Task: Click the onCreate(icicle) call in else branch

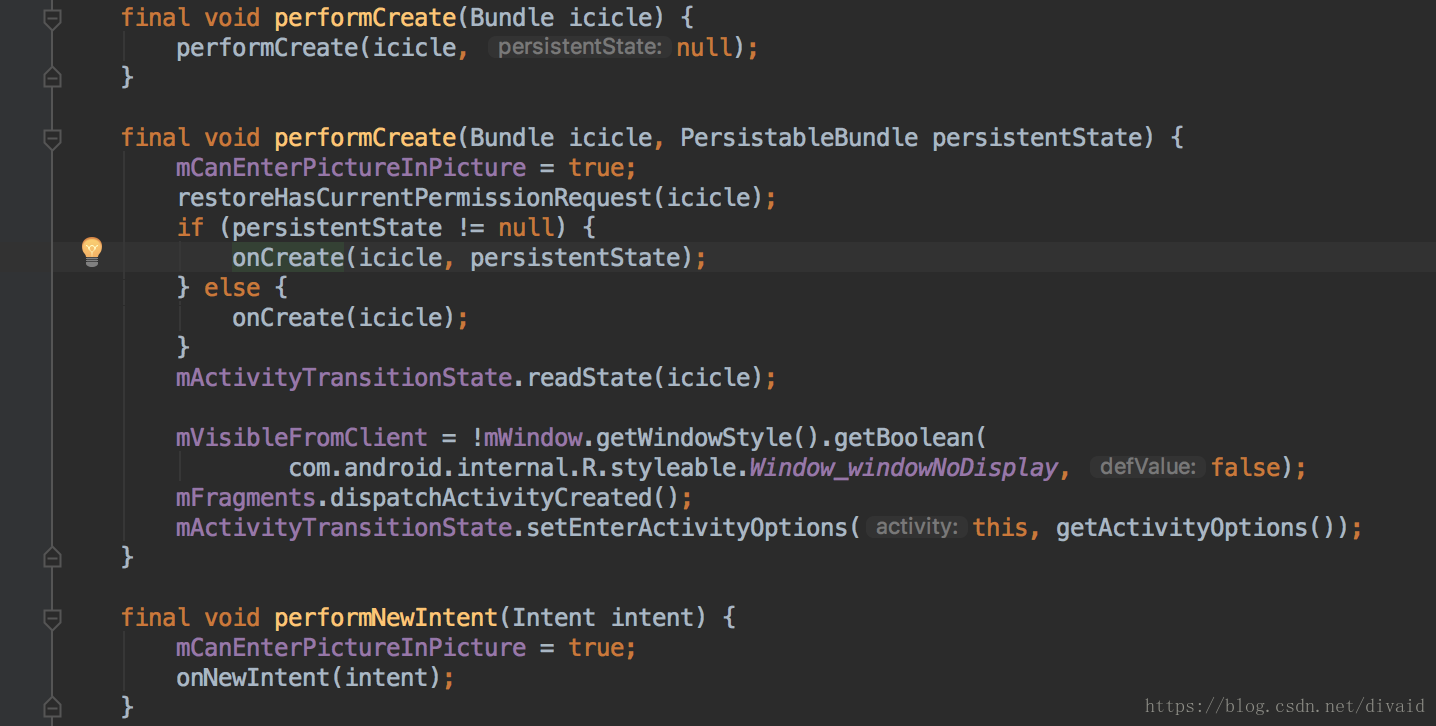Action: click(x=343, y=317)
